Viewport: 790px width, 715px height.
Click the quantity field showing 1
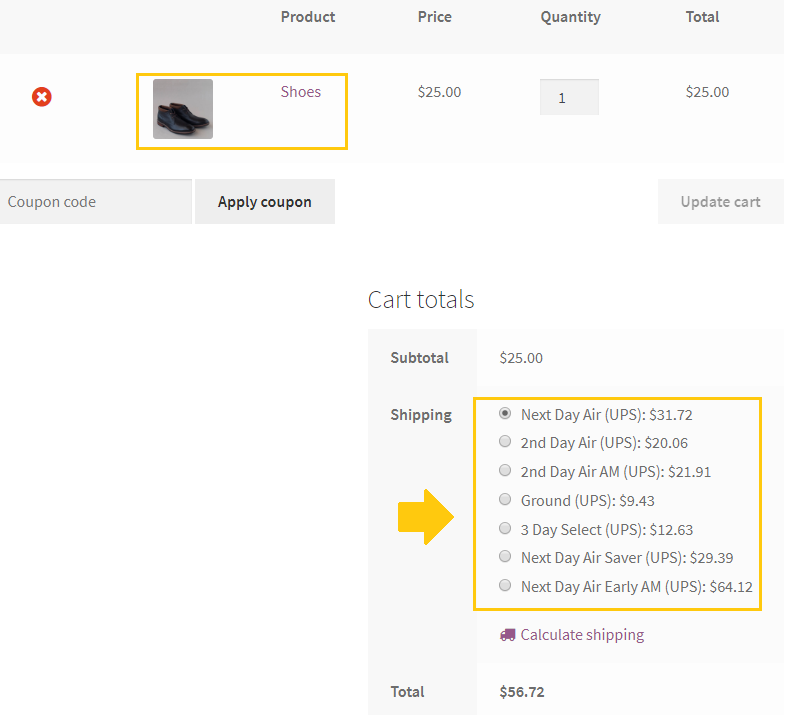pyautogui.click(x=569, y=97)
